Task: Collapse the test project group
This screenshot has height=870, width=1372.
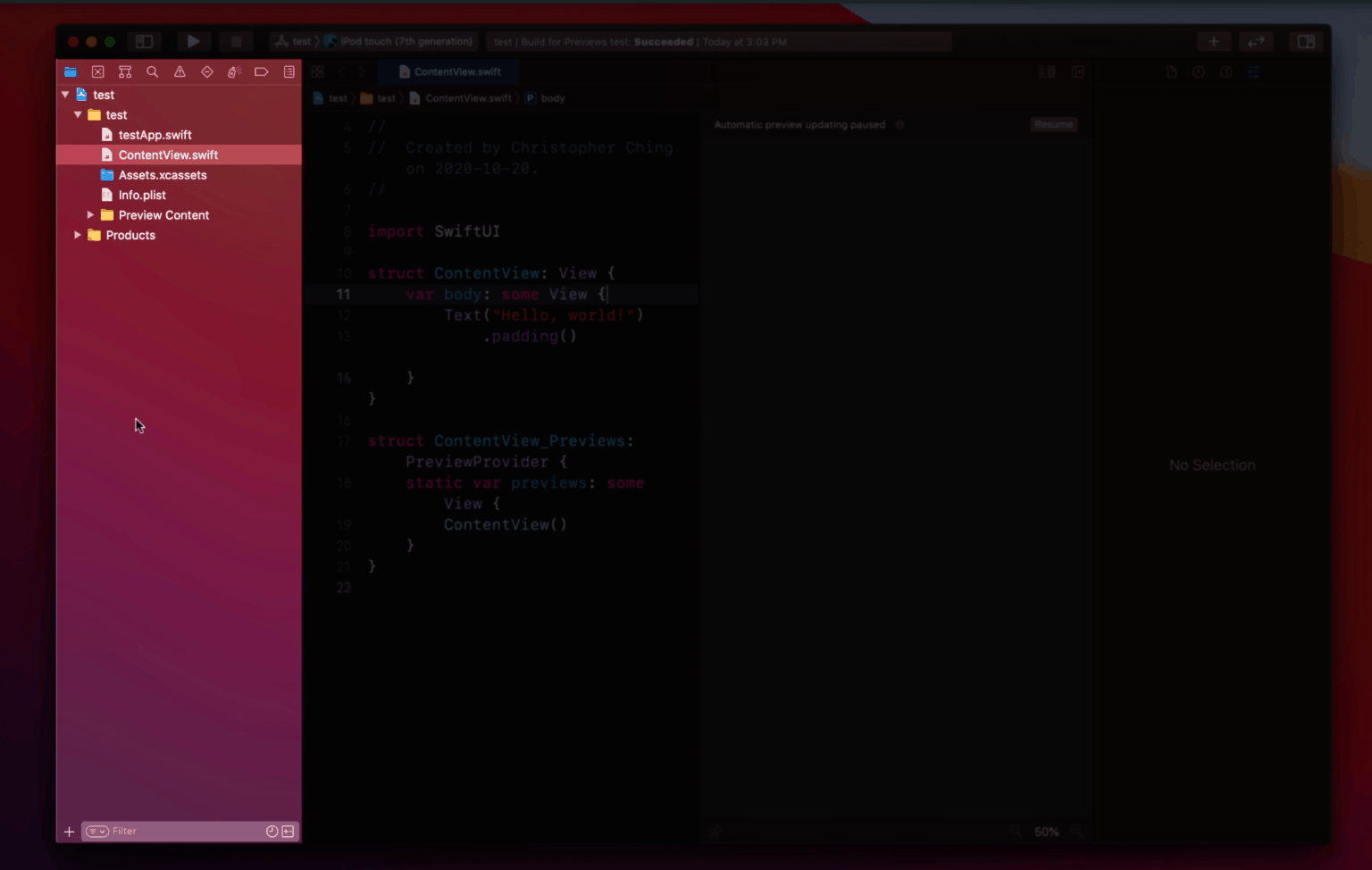Action: coord(64,94)
